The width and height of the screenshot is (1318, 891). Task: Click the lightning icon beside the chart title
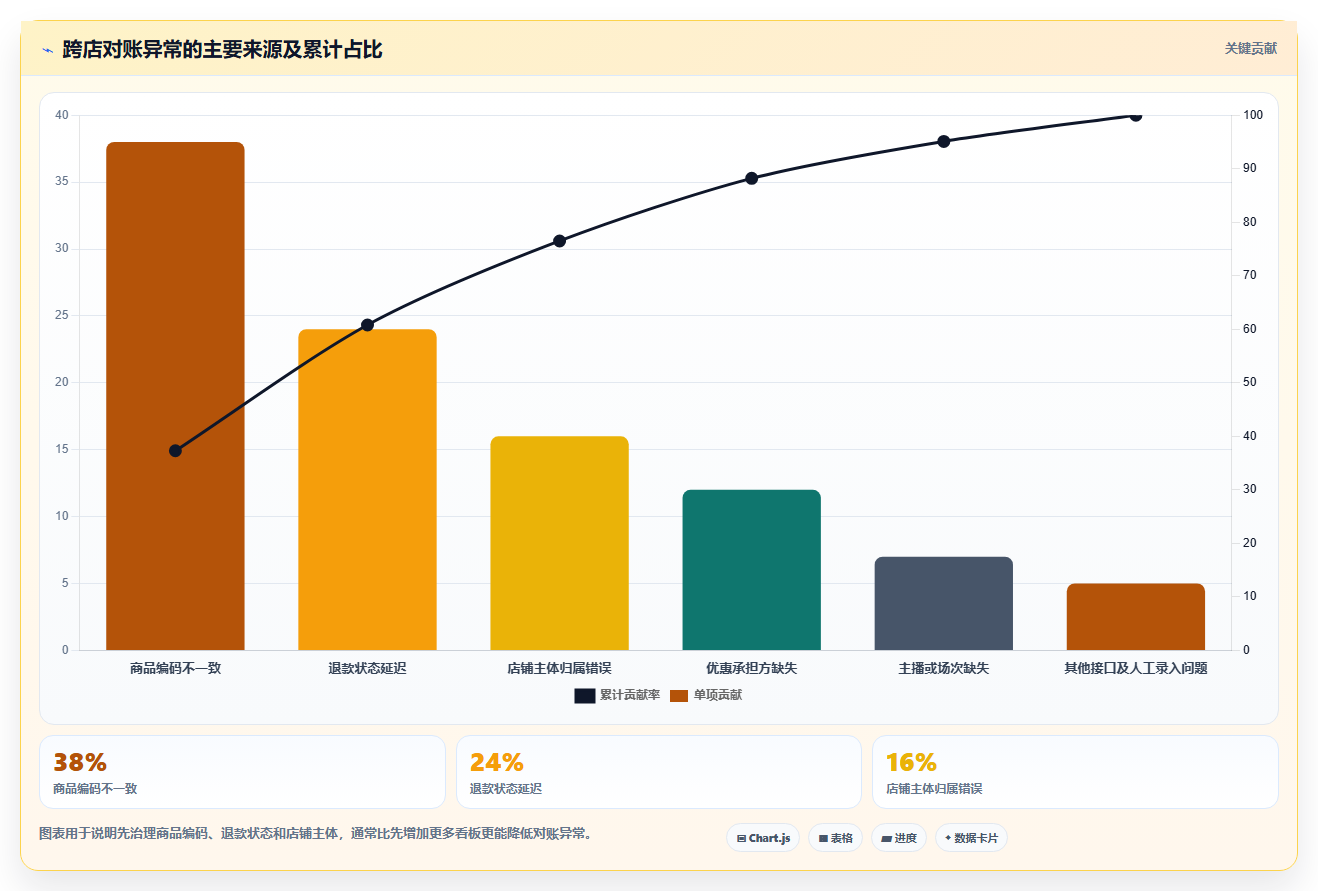click(x=47, y=49)
